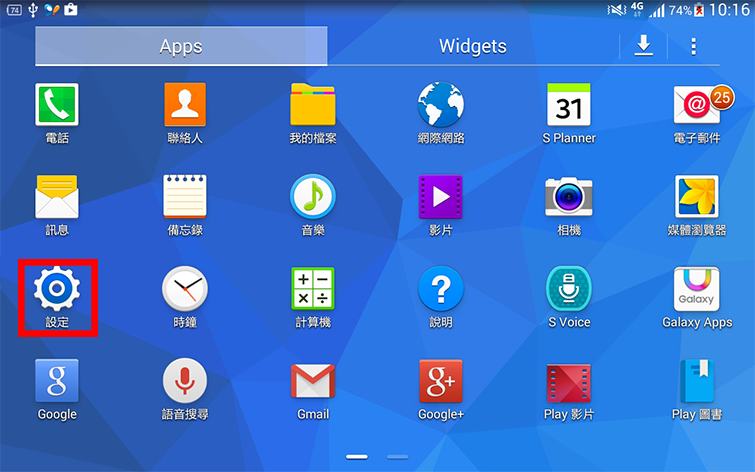Image resolution: width=755 pixels, height=472 pixels.
Task: Tap the 10:16 clock in status bar
Action: [729, 10]
